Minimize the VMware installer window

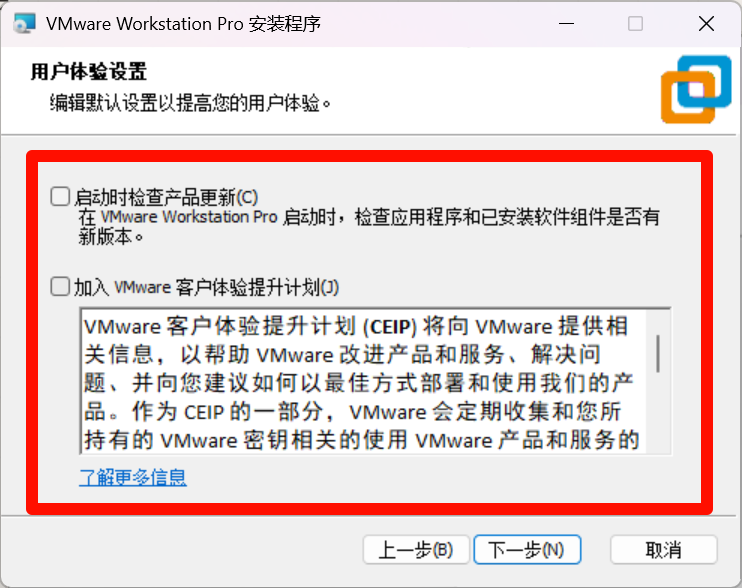566,24
